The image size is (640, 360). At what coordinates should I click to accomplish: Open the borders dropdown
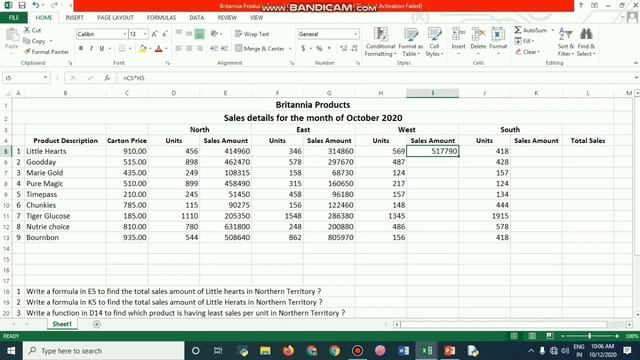tap(130, 49)
